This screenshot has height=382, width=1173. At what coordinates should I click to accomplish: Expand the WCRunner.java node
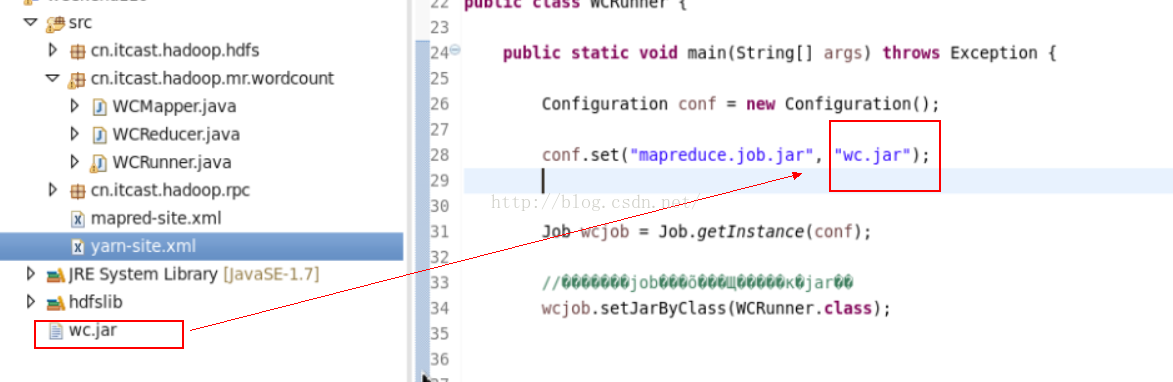click(x=74, y=161)
